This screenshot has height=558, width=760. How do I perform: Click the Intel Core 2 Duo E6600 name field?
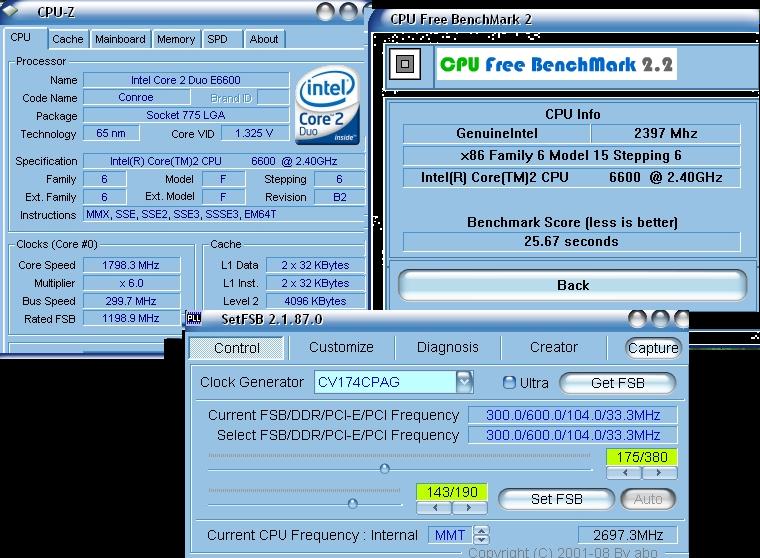pos(186,80)
